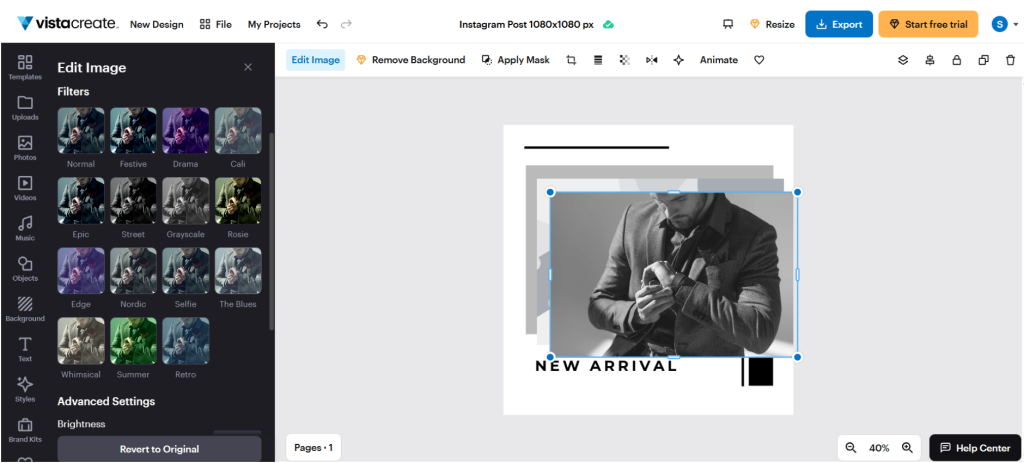Lock the selected image with padlock icon
Screen dimensions: 1024x463
coord(956,60)
